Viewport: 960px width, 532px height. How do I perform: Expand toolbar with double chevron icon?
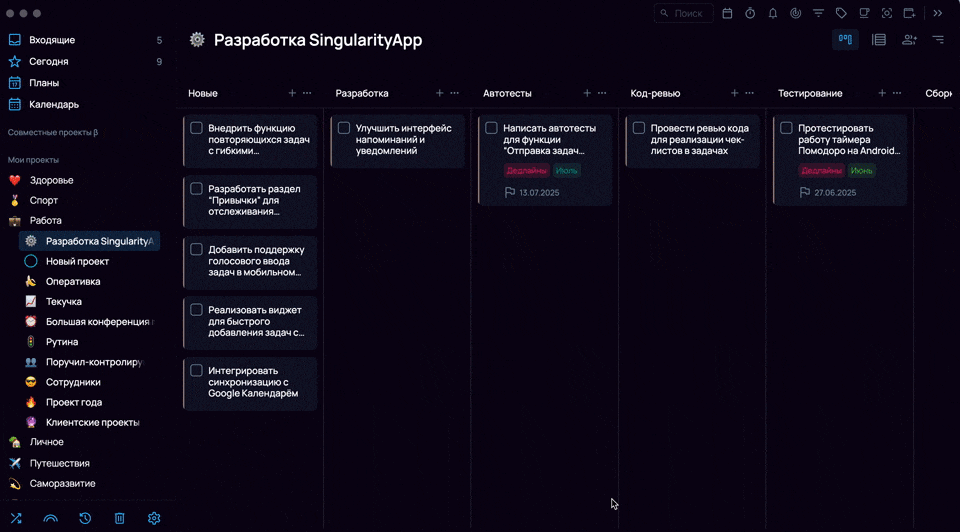click(x=937, y=13)
